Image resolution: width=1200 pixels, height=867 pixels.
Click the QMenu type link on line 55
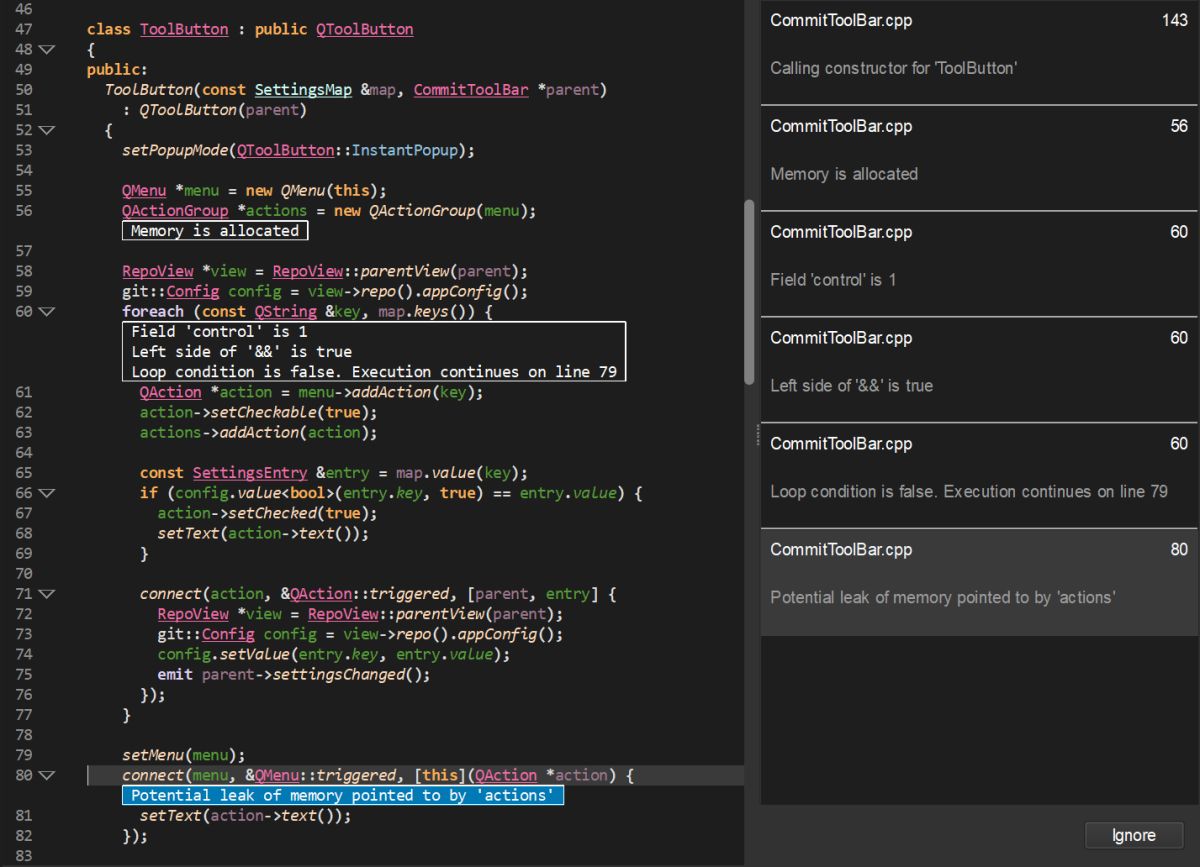click(x=144, y=191)
